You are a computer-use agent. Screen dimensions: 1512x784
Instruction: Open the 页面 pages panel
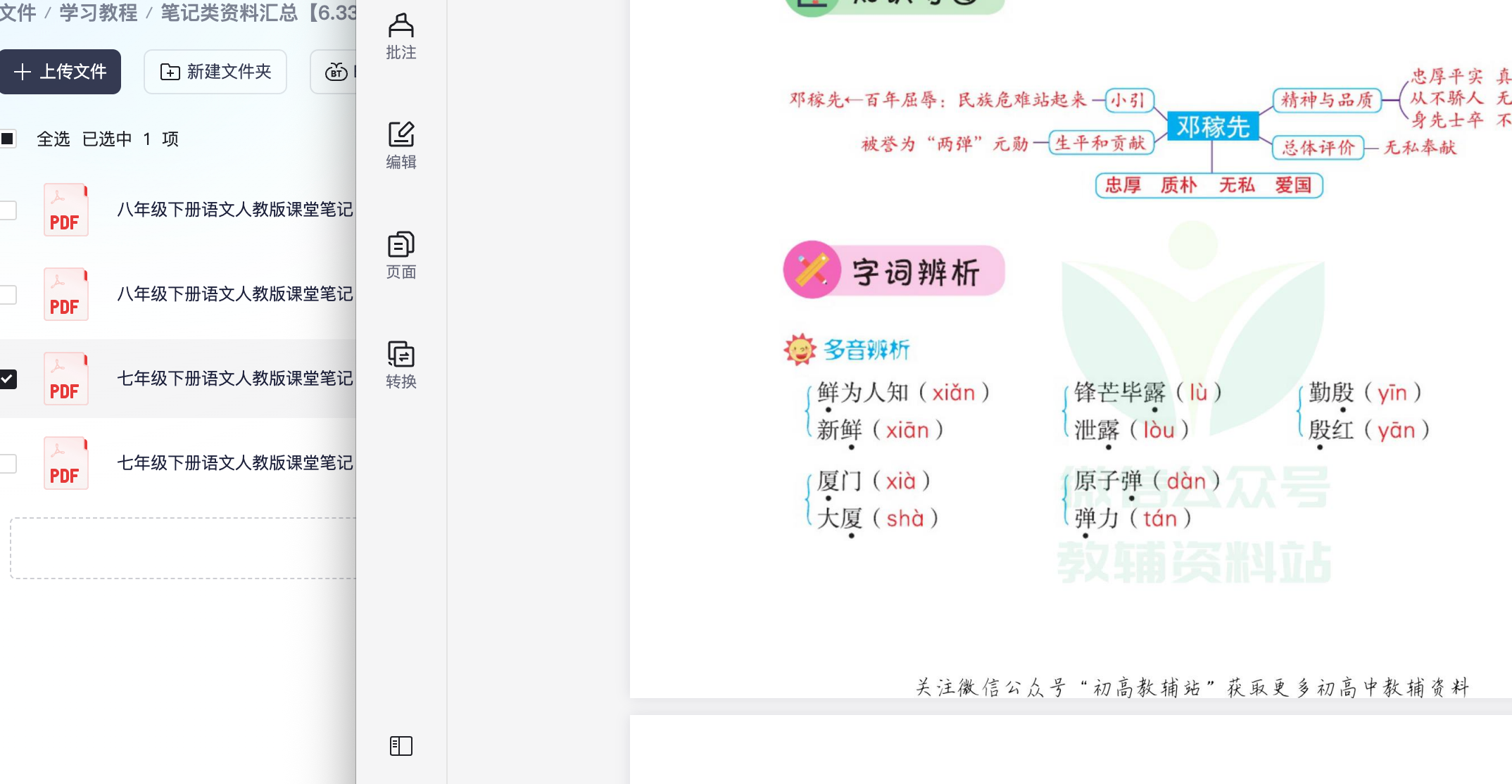point(401,255)
